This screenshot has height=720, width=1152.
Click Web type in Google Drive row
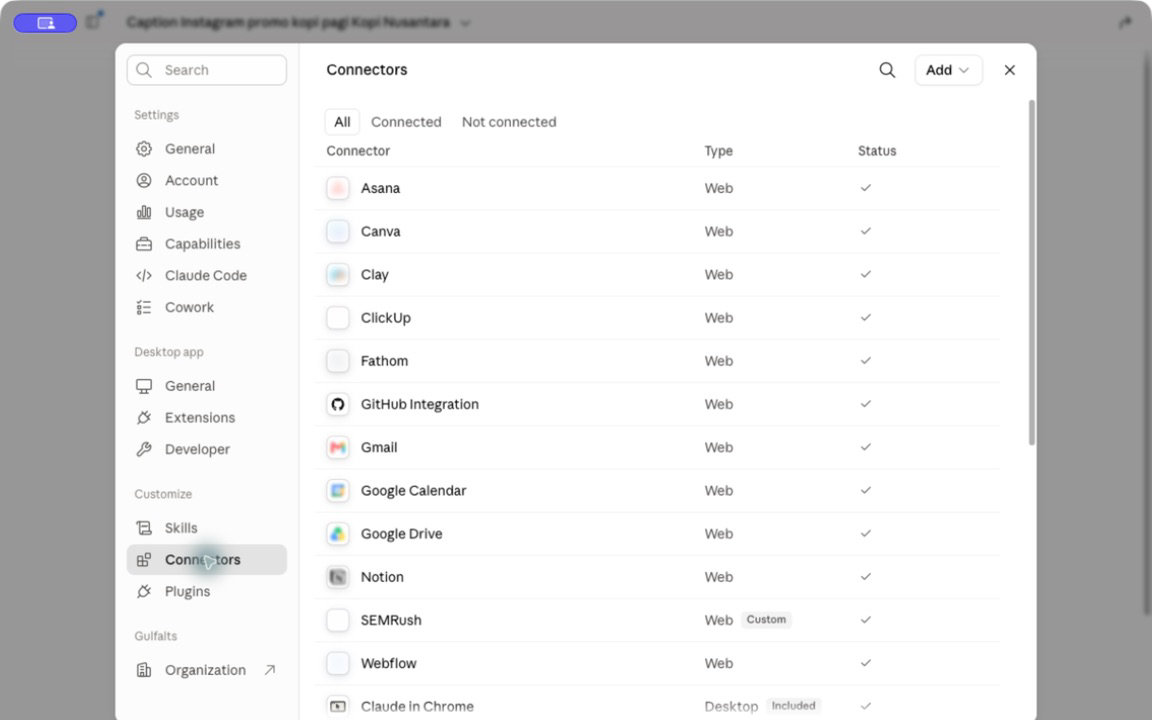(x=719, y=534)
